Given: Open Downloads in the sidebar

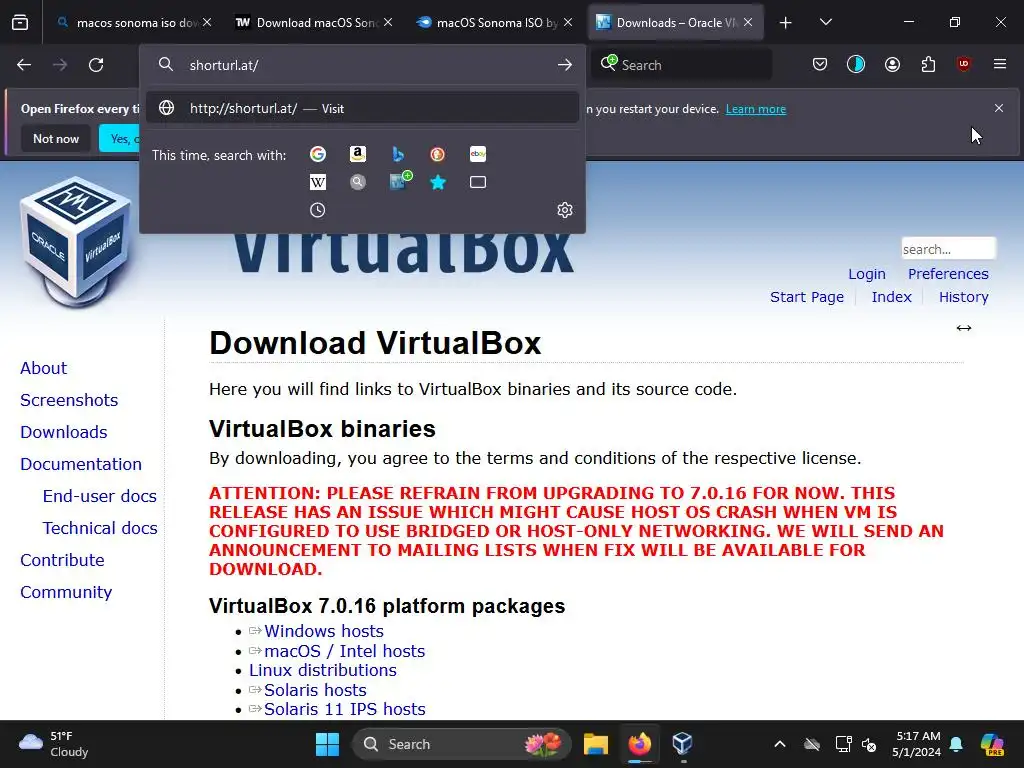Looking at the screenshot, I should tap(64, 432).
